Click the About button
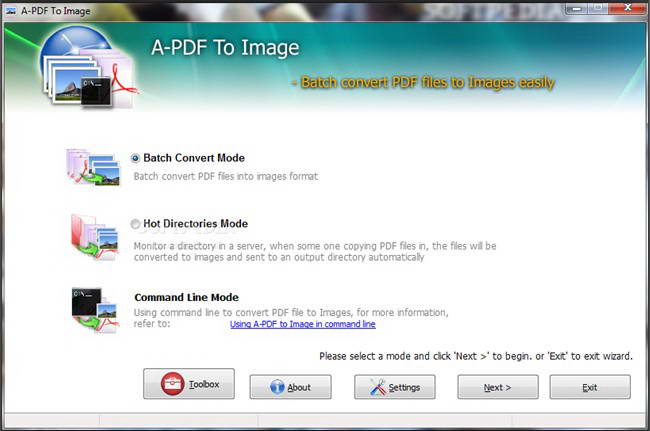This screenshot has height=431, width=650. (x=291, y=387)
